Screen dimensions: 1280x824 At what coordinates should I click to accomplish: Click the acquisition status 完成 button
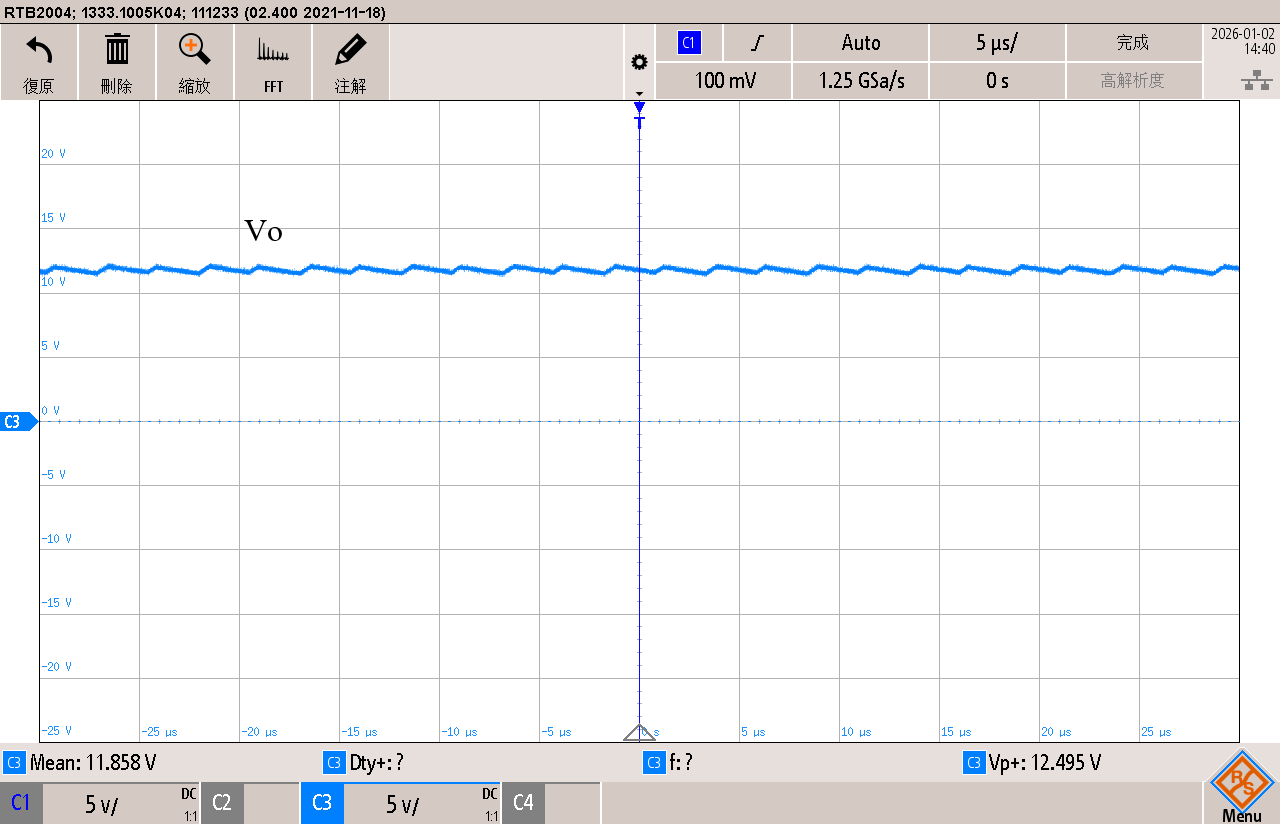(1133, 43)
